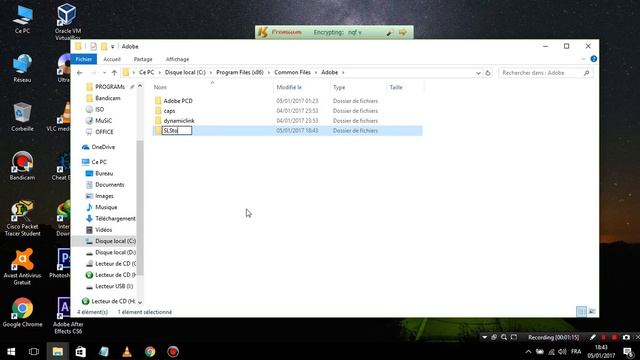Click Chrome icon in the taskbar
640x360 pixels.
click(x=150, y=351)
